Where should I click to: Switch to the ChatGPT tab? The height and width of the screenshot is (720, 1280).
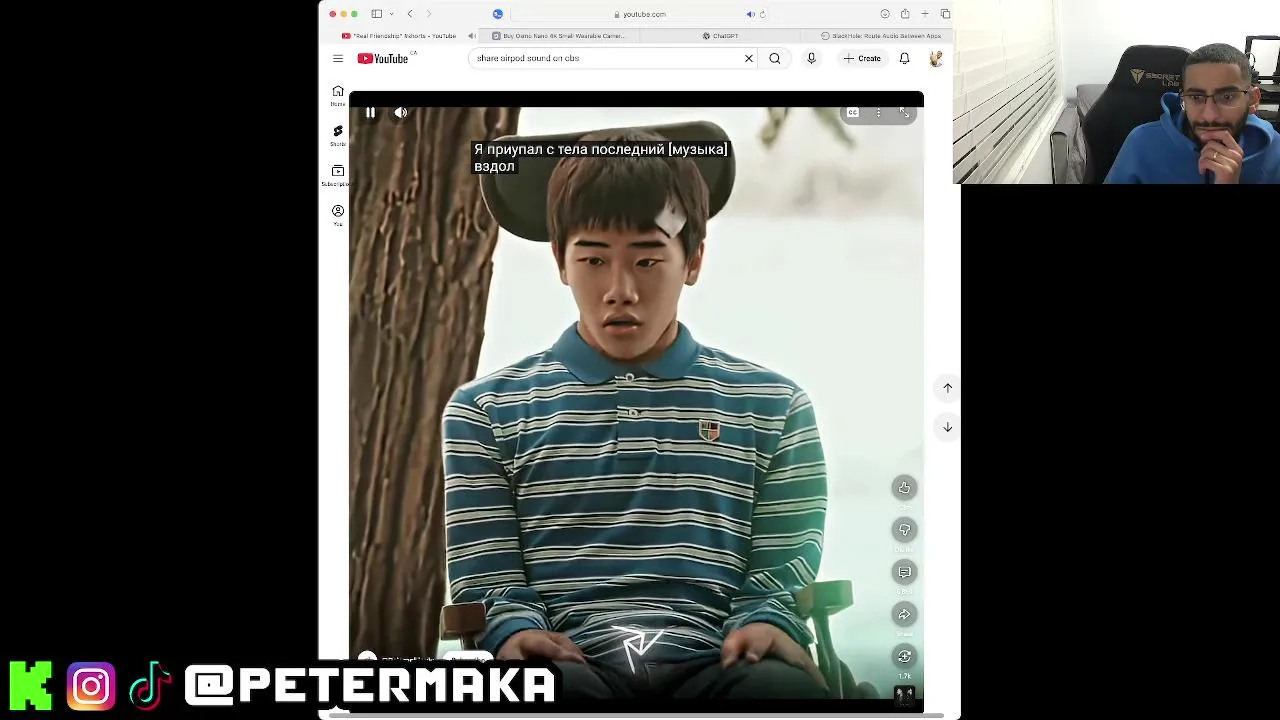(720, 36)
